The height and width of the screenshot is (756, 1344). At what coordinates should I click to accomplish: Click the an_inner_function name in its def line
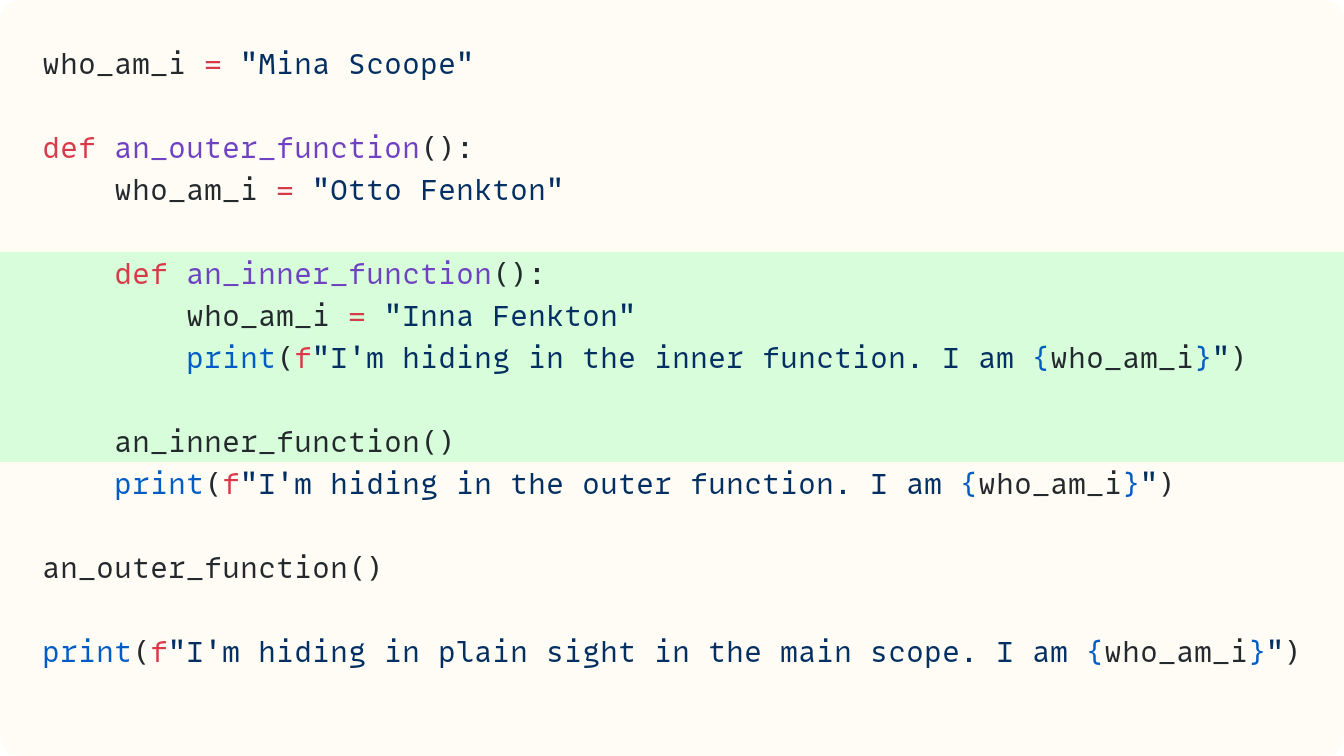[x=339, y=274]
